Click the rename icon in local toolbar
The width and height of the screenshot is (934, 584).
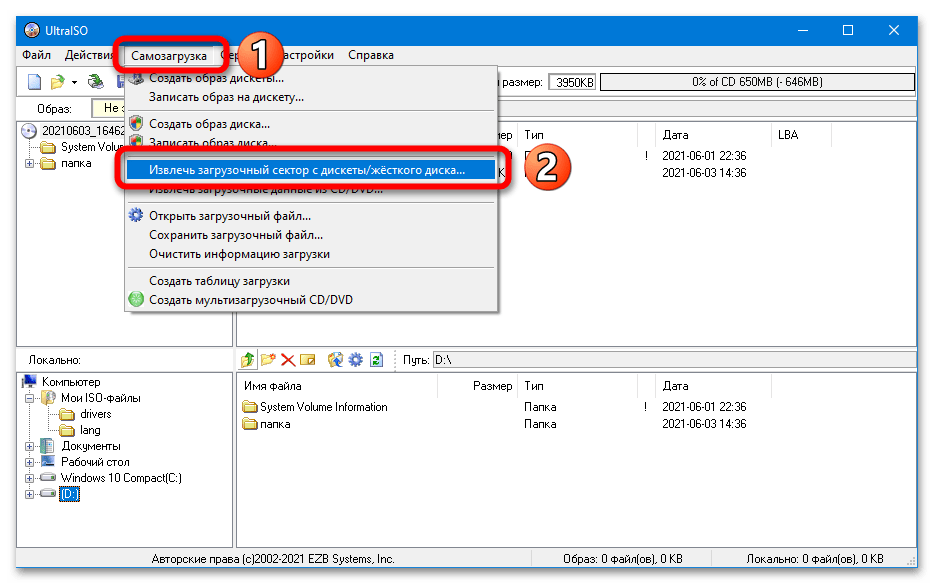pos(307,359)
